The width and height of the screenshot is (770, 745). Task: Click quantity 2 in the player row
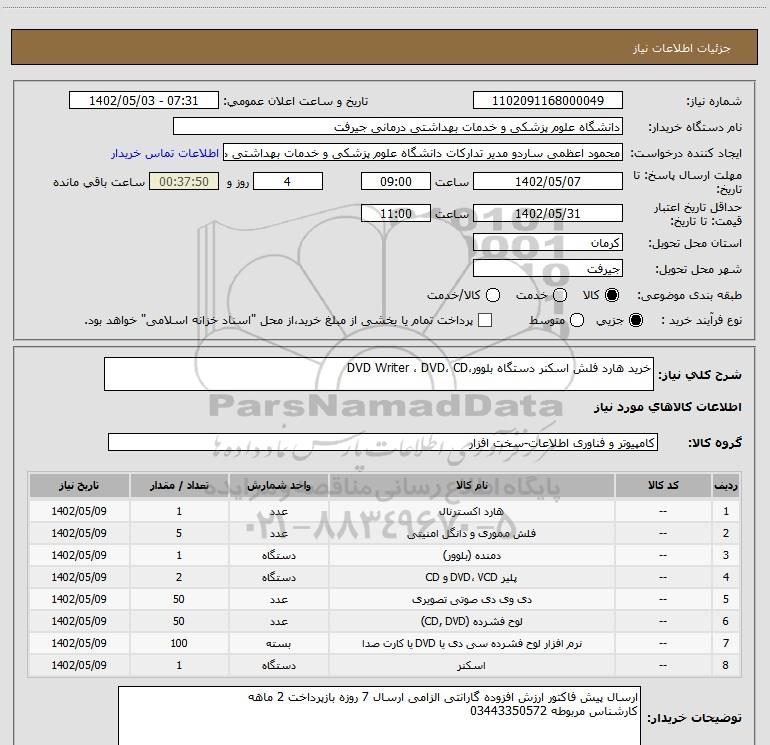click(179, 577)
